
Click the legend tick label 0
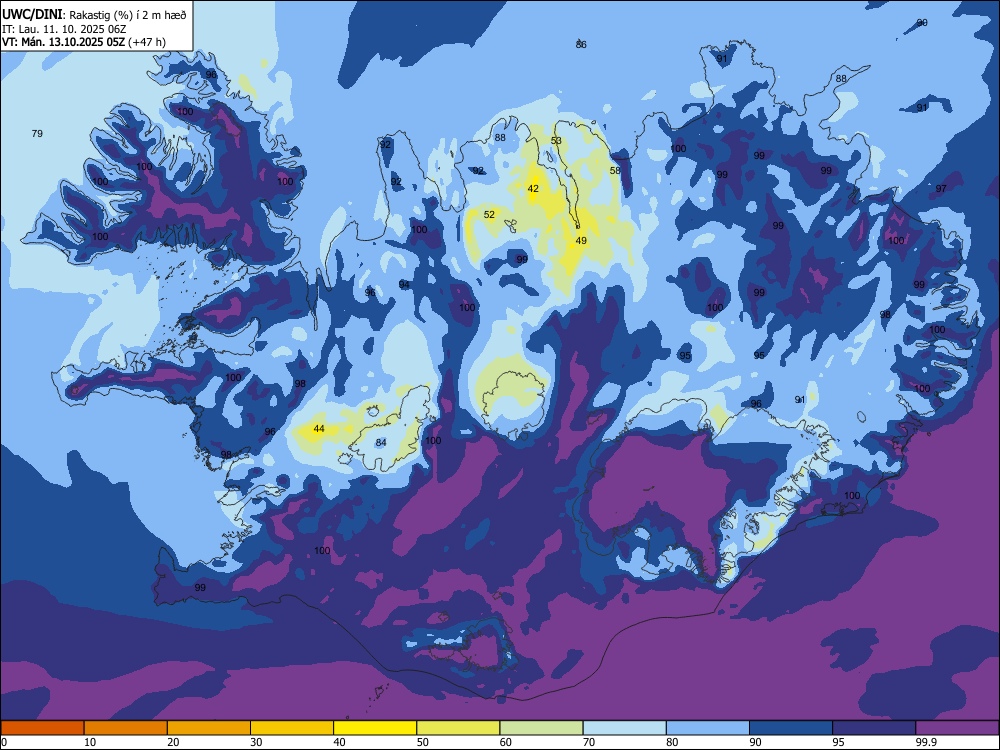pyautogui.click(x=4, y=742)
